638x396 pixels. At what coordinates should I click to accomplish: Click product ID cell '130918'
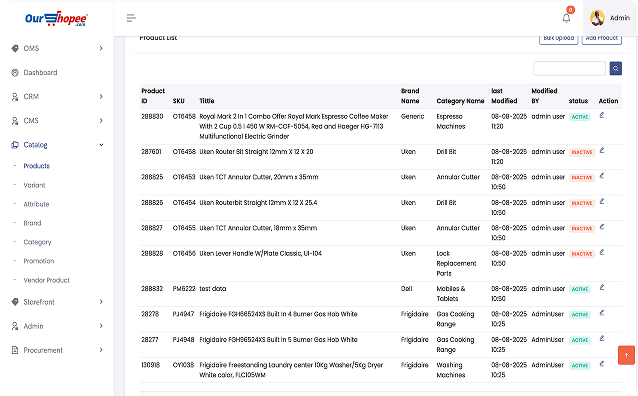pos(151,365)
